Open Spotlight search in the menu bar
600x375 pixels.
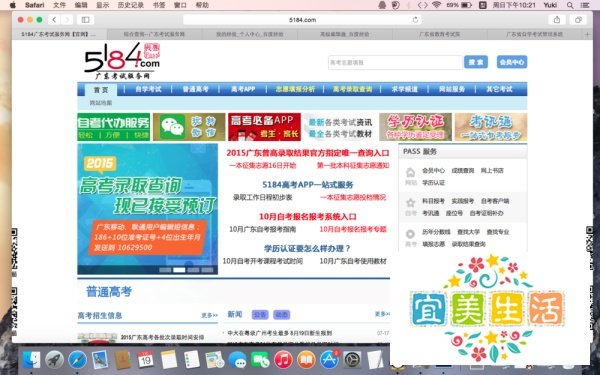click(570, 5)
